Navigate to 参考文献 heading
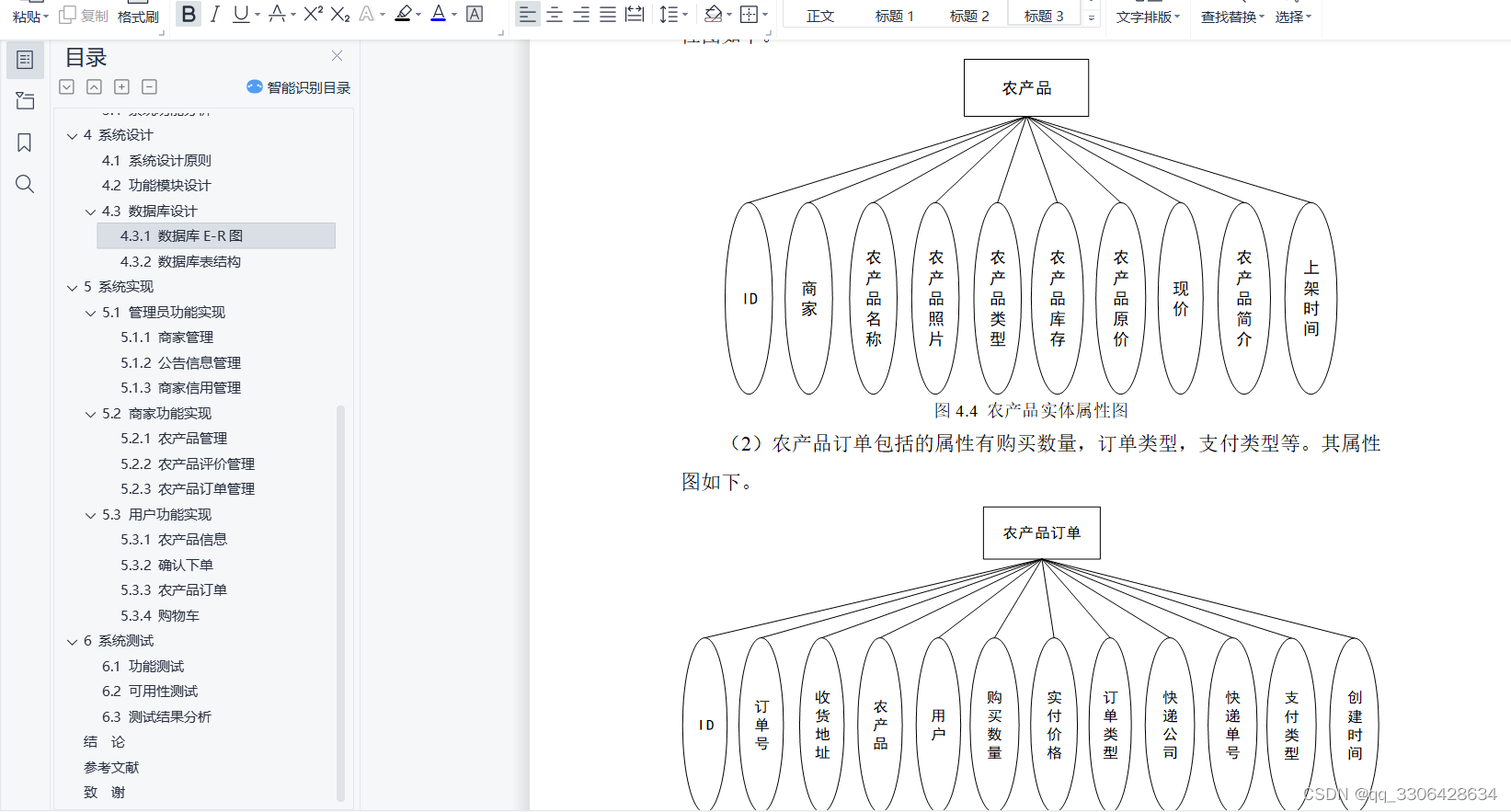1511x812 pixels. [111, 767]
